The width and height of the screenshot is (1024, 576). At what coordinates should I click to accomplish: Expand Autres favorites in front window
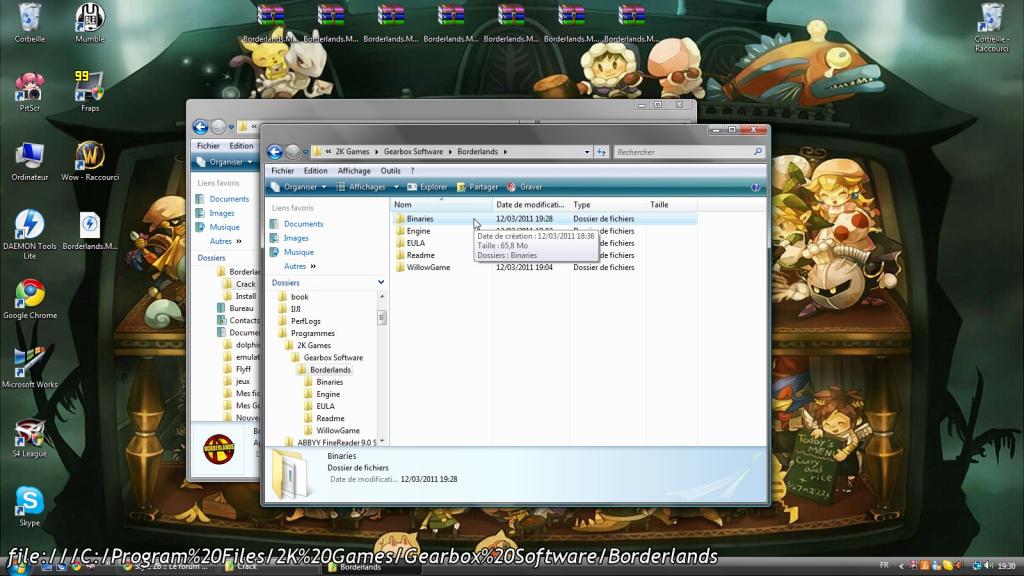[x=300, y=266]
